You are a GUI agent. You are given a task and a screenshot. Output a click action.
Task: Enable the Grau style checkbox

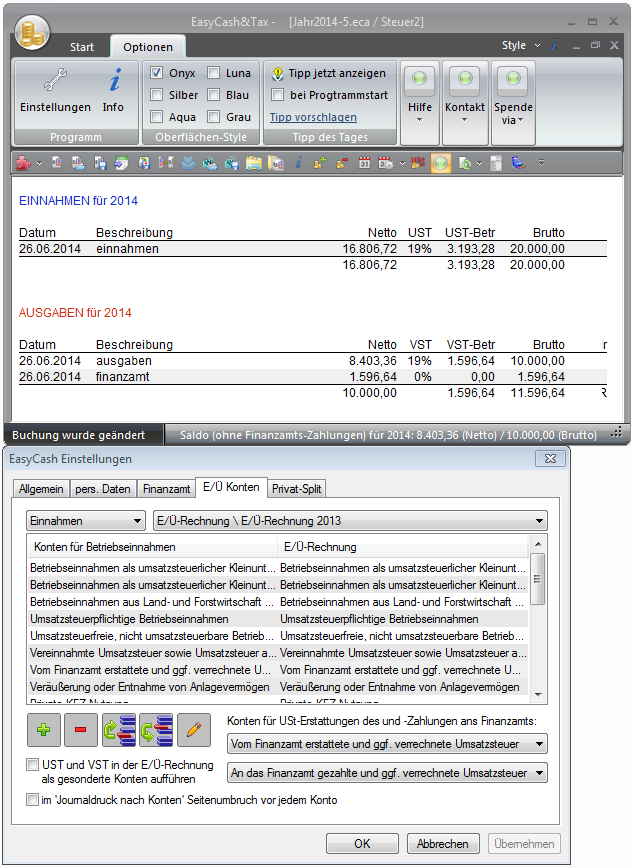tap(213, 117)
